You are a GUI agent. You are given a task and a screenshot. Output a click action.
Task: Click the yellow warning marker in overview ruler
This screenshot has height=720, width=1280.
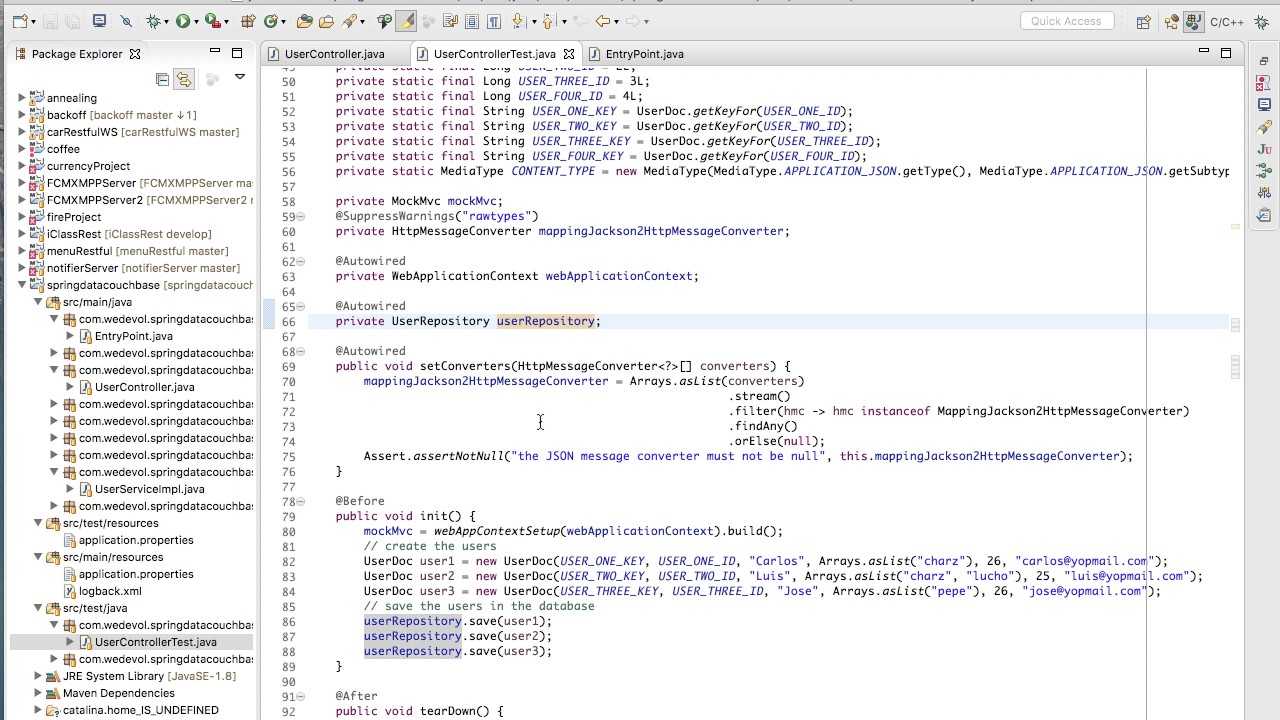coord(1236,227)
